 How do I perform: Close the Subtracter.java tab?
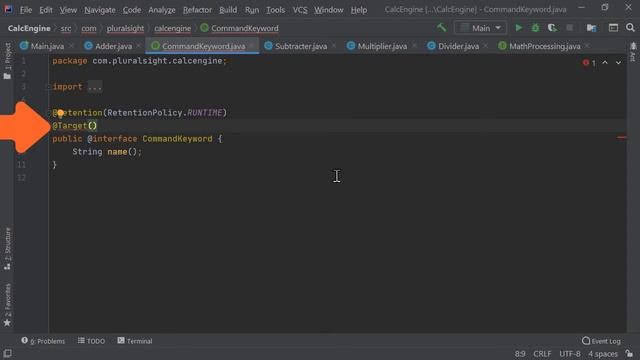(x=334, y=46)
